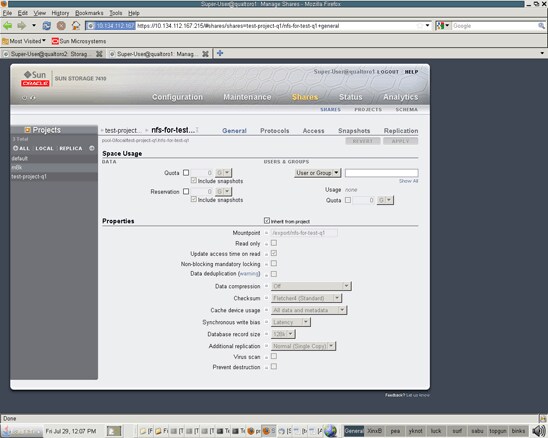This screenshot has height=438, width=548.
Task: Click the user or group name input field
Action: (382, 173)
